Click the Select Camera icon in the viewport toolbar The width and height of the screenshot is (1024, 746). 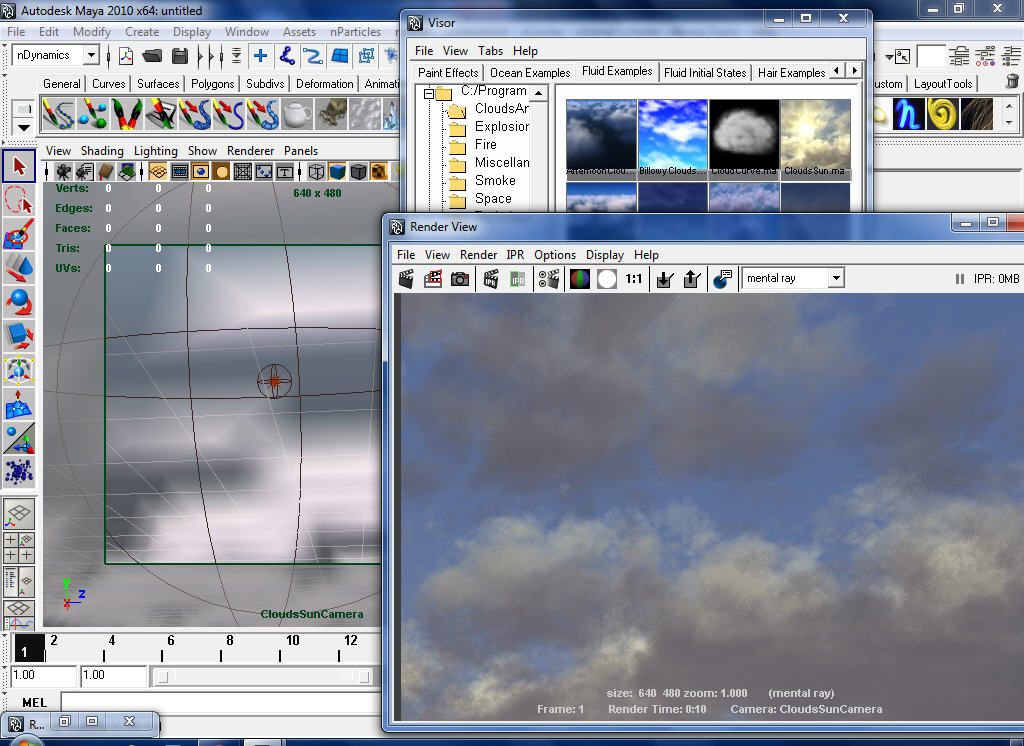[x=63, y=172]
